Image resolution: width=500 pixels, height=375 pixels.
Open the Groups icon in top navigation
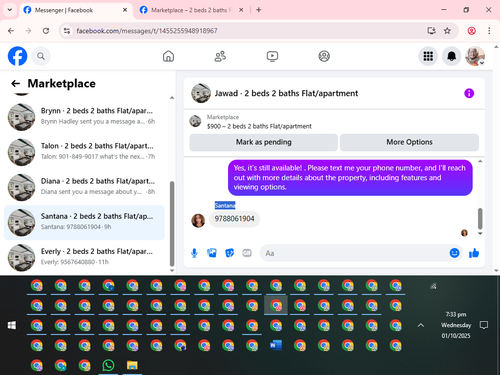(x=324, y=56)
